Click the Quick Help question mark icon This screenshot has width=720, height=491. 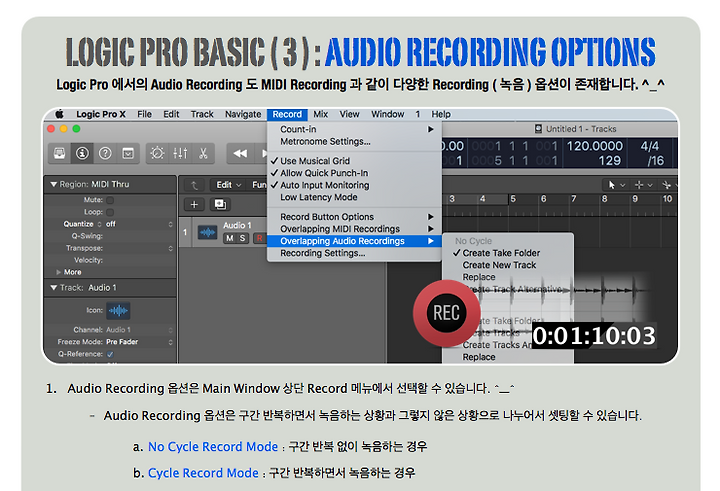pos(105,153)
